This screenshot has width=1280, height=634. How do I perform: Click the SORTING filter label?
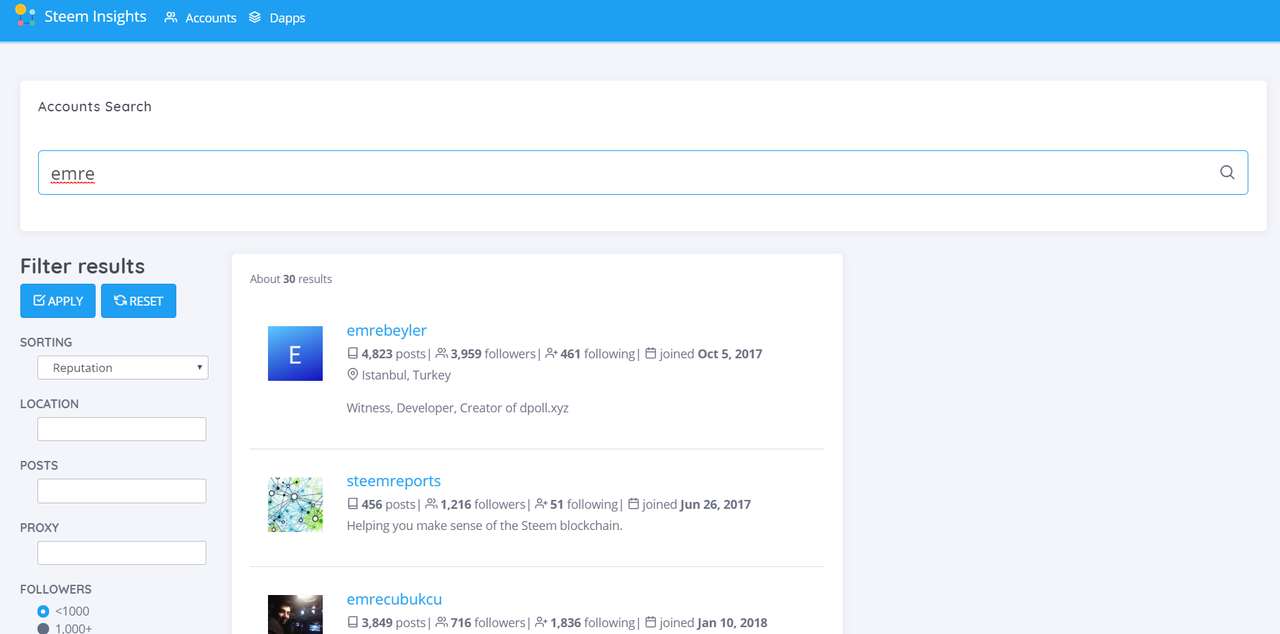coord(46,342)
